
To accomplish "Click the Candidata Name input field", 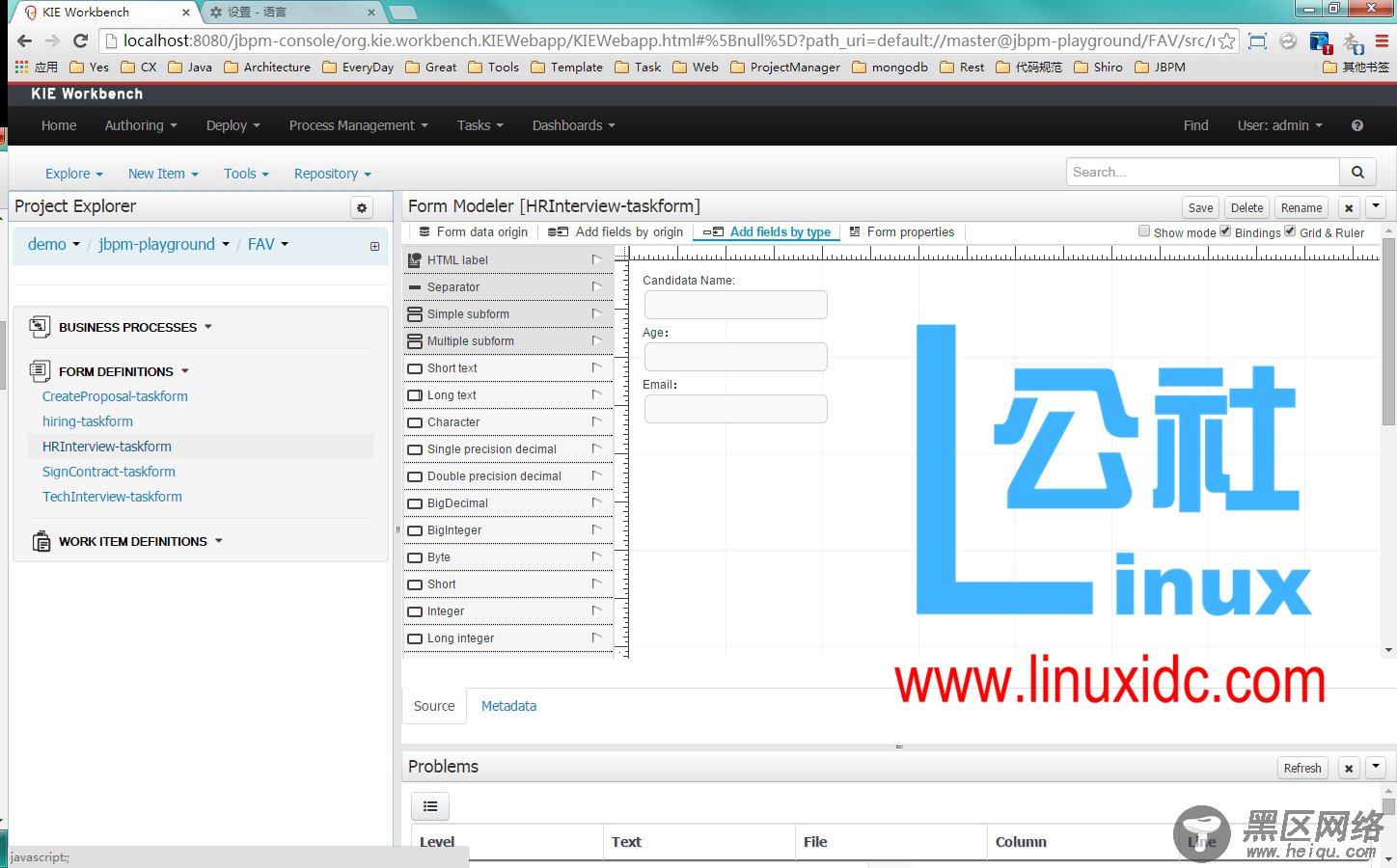I will (x=735, y=305).
